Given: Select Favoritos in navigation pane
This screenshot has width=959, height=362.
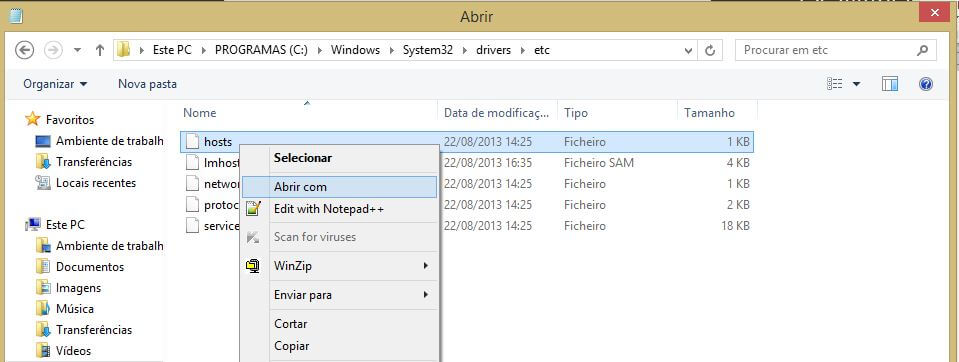Looking at the screenshot, I should click(x=70, y=120).
